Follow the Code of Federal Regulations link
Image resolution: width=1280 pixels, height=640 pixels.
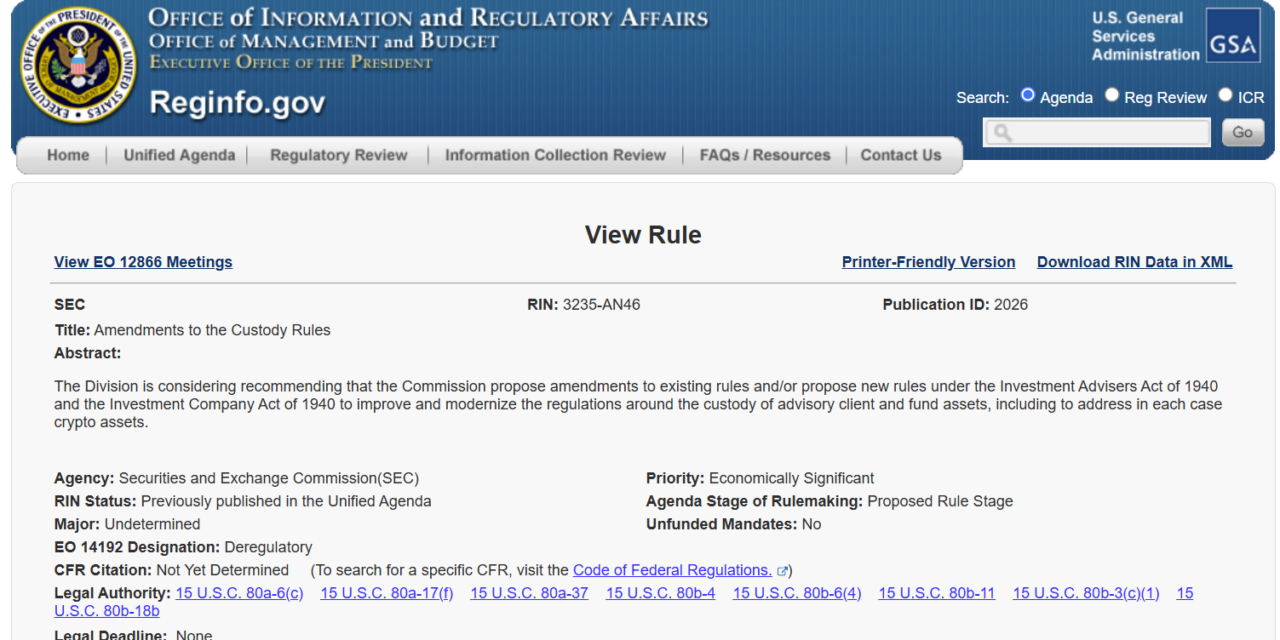coord(672,570)
